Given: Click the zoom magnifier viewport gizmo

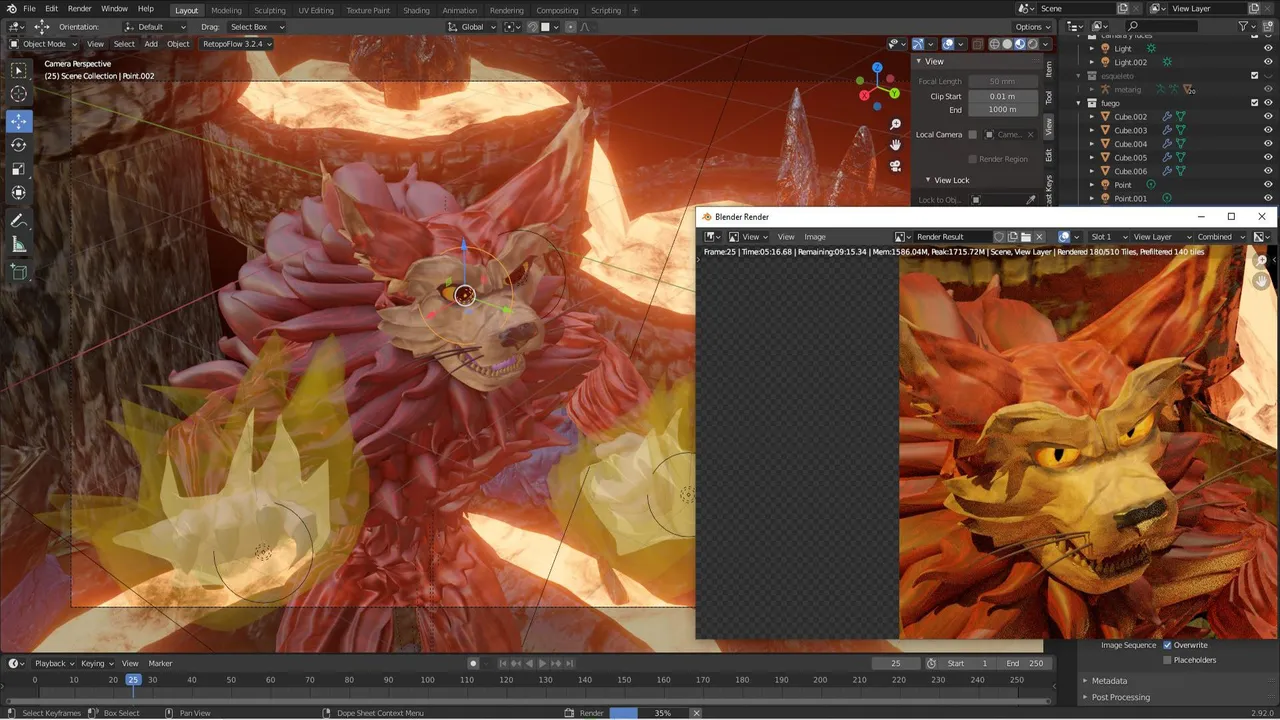Looking at the screenshot, I should [x=895, y=125].
